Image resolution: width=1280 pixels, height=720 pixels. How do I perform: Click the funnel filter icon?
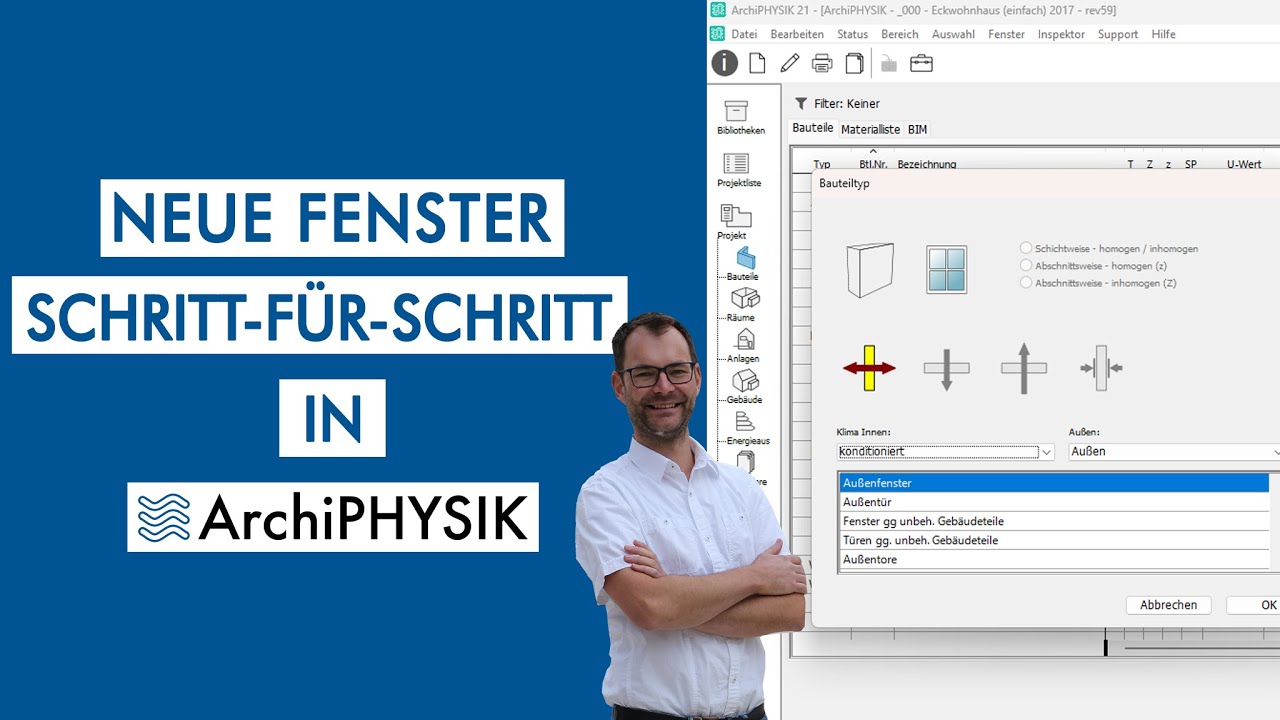coord(801,103)
